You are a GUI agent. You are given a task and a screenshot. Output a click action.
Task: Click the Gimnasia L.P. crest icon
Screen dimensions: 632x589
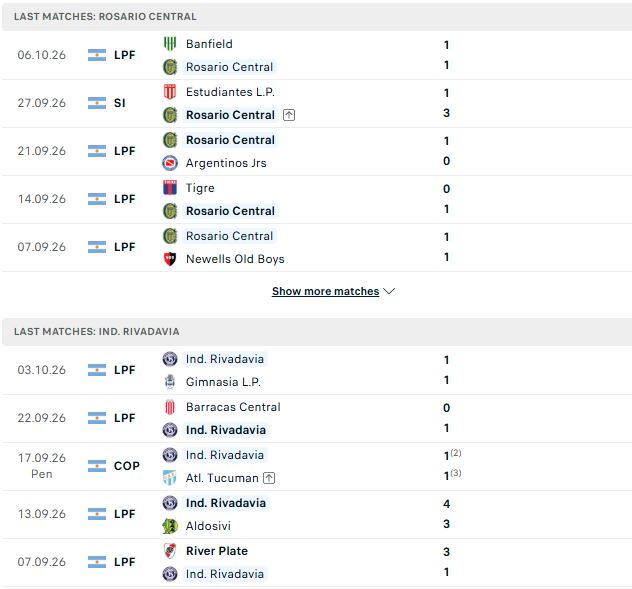[x=170, y=382]
